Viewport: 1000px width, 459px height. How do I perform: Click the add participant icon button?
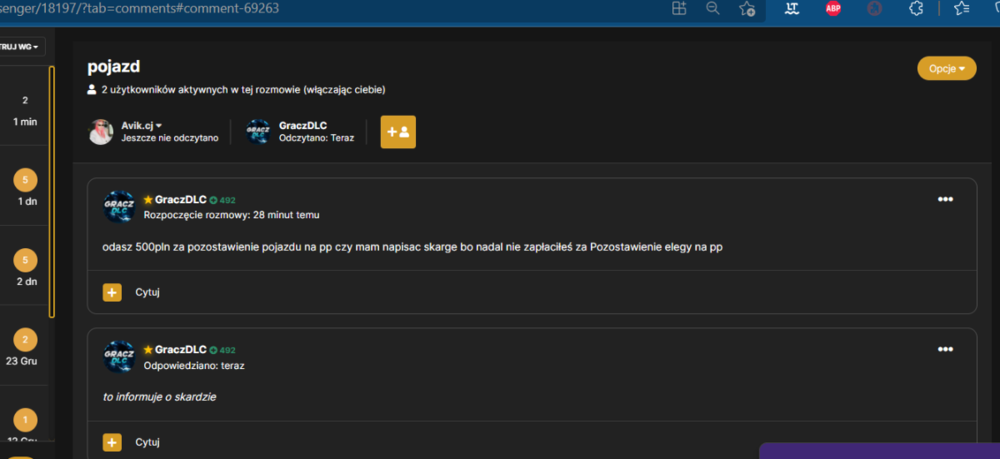[x=398, y=132]
